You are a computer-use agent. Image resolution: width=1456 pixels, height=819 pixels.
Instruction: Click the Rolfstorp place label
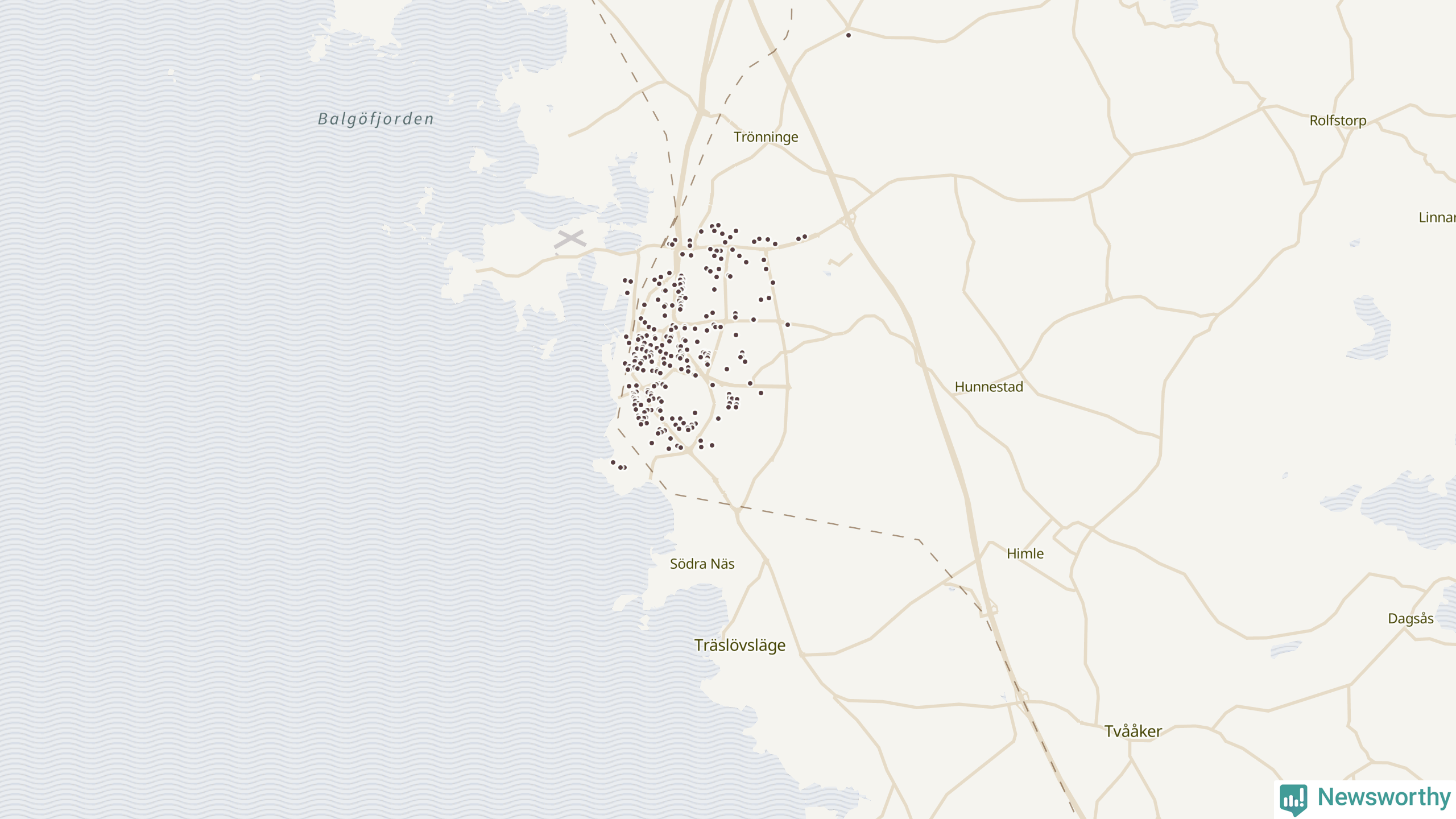coord(1338,121)
